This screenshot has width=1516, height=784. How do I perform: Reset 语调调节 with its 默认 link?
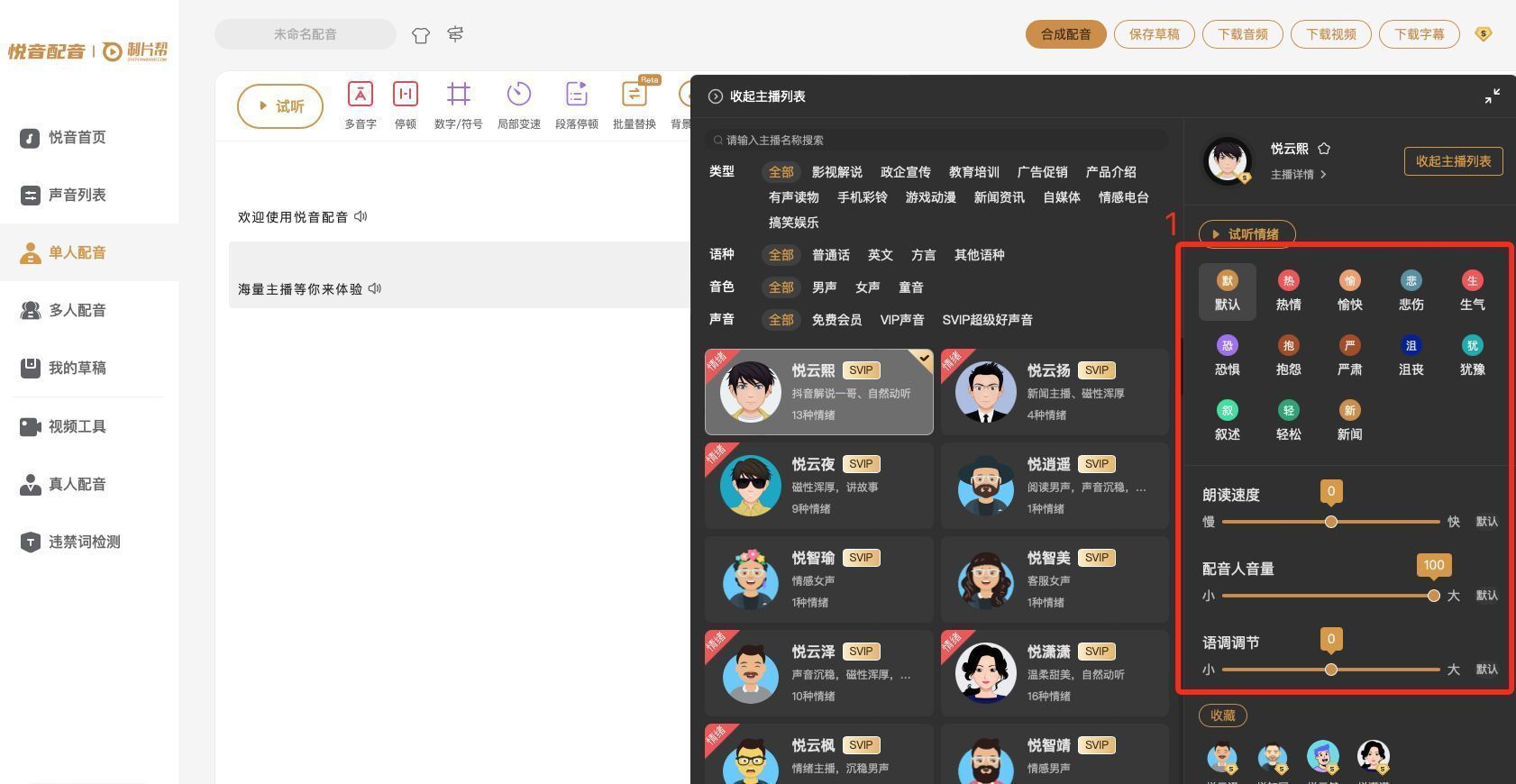[x=1487, y=670]
